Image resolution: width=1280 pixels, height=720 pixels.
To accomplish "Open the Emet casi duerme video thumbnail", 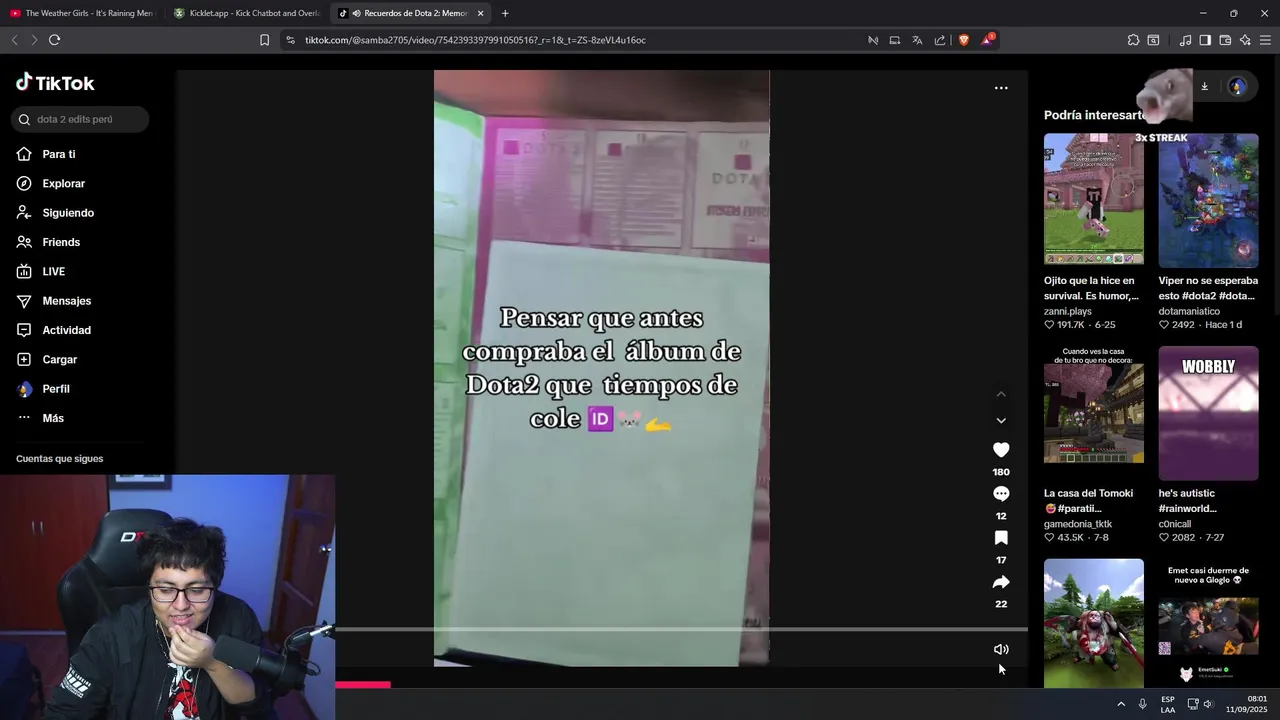I will pos(1208,624).
